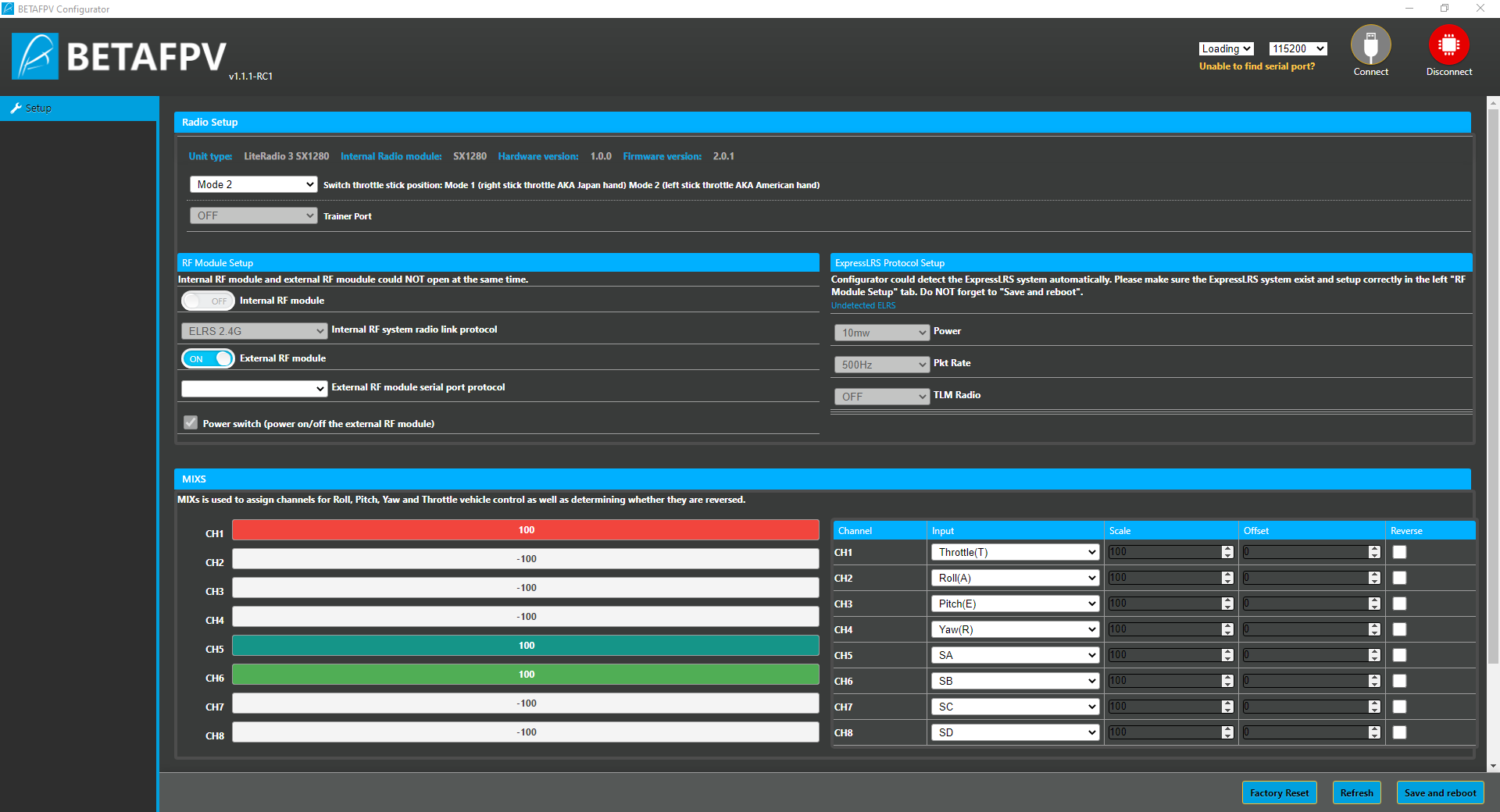Screen dimensions: 1500x812
Task: Open the 'Unable to find serial port?' link
Action: [x=1256, y=66]
